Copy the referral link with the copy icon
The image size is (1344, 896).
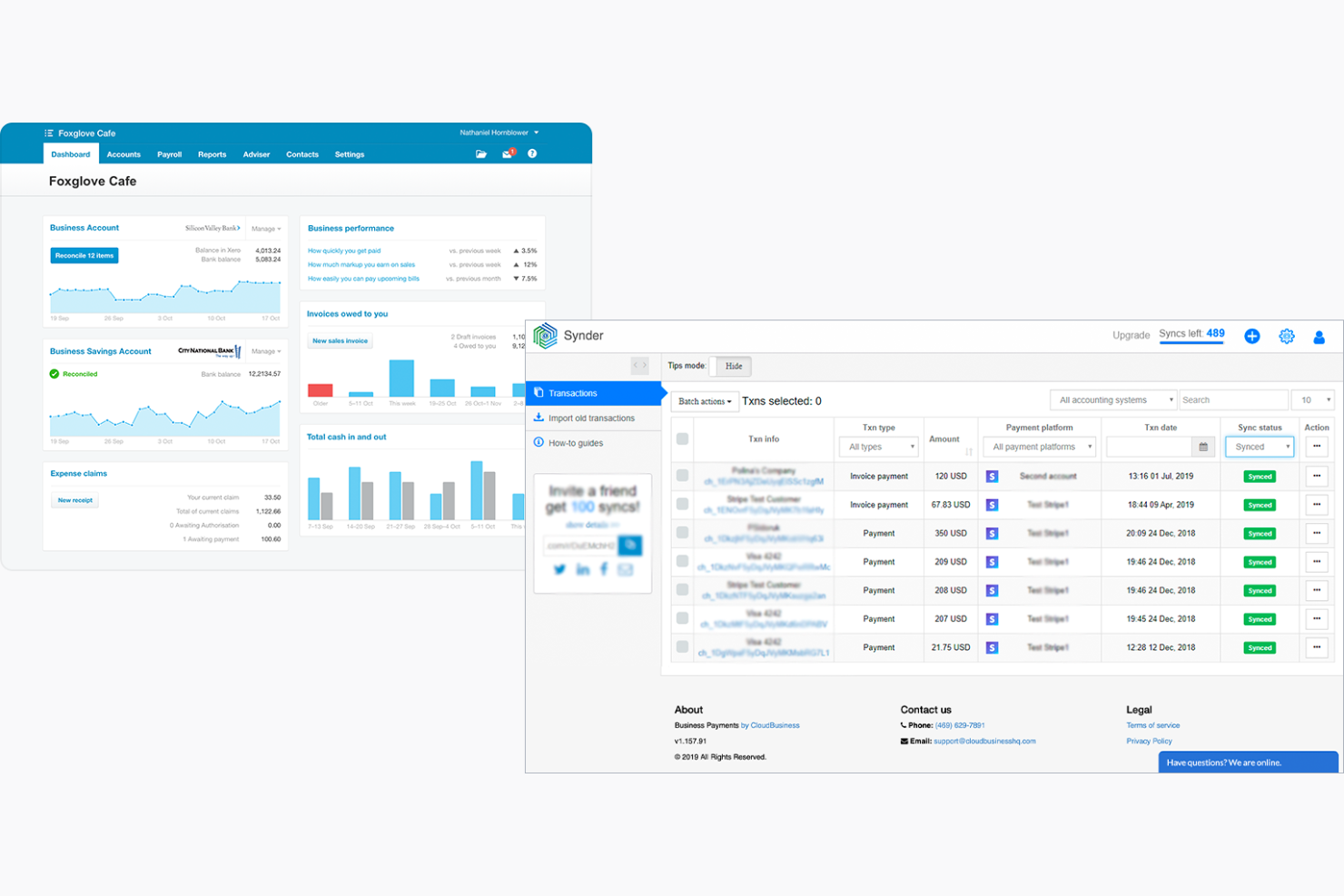629,546
